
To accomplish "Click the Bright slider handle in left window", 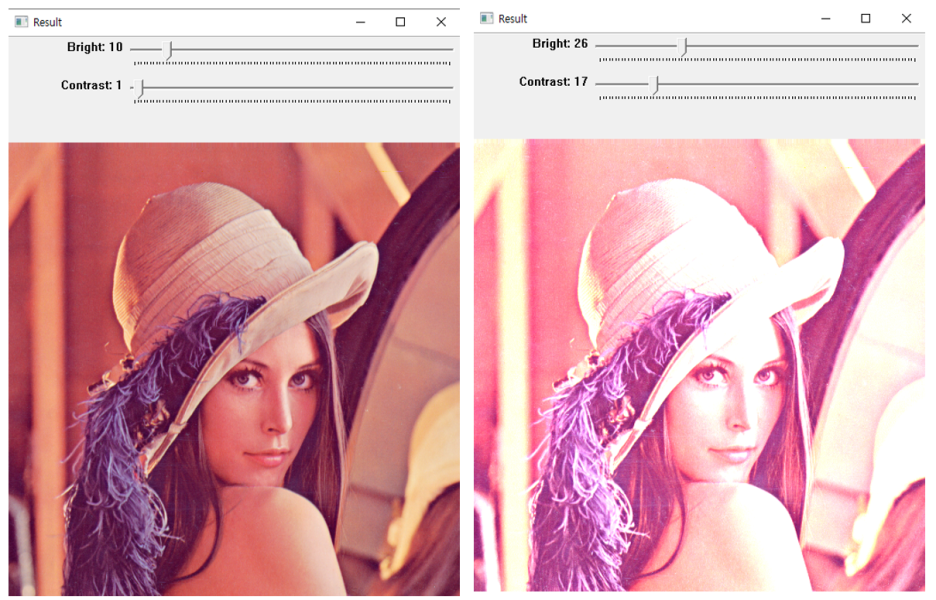I will coord(168,51).
